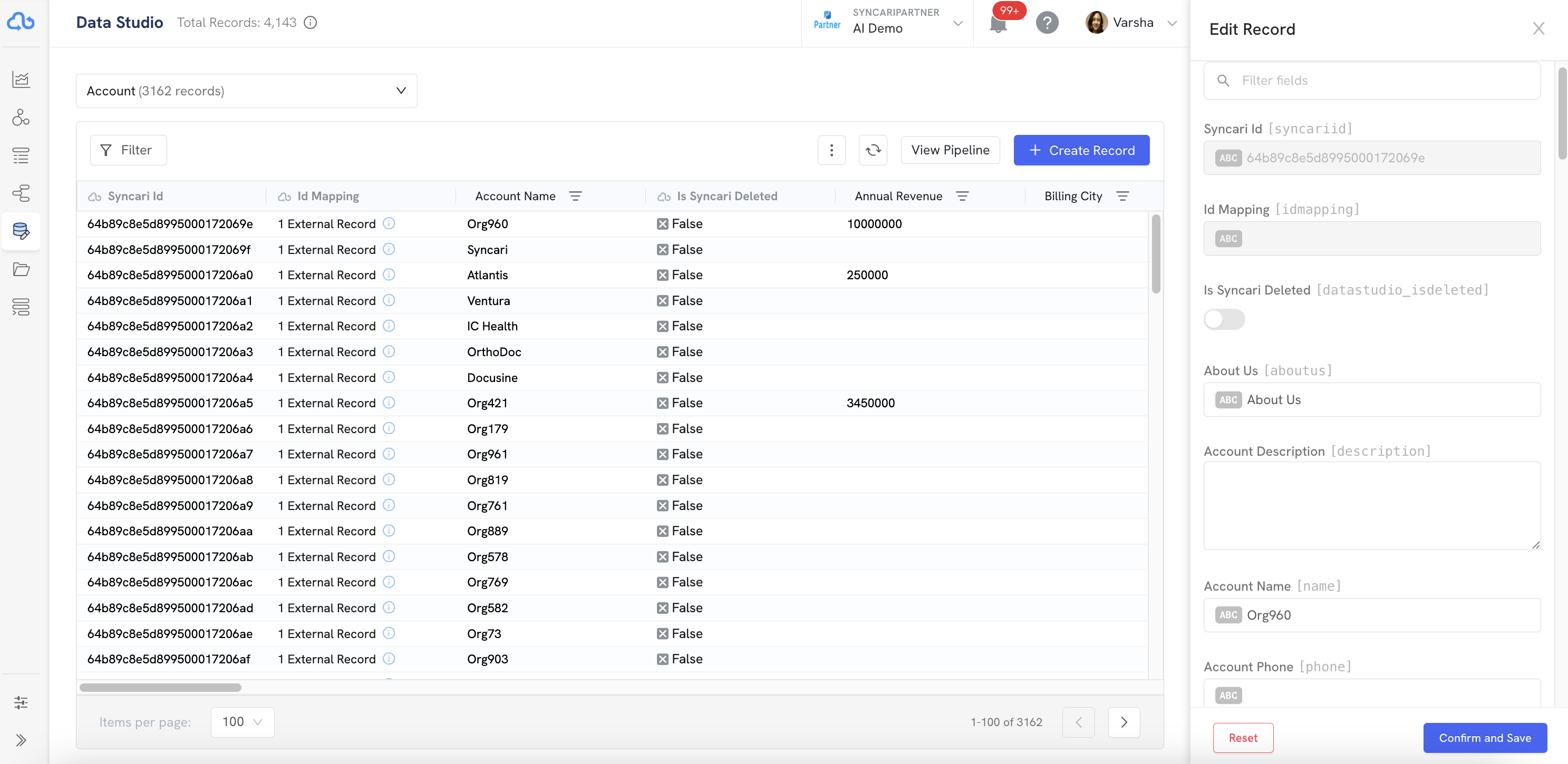Open the Data Studio database sidebar icon
Viewport: 1568px width, 764px height.
[x=21, y=231]
